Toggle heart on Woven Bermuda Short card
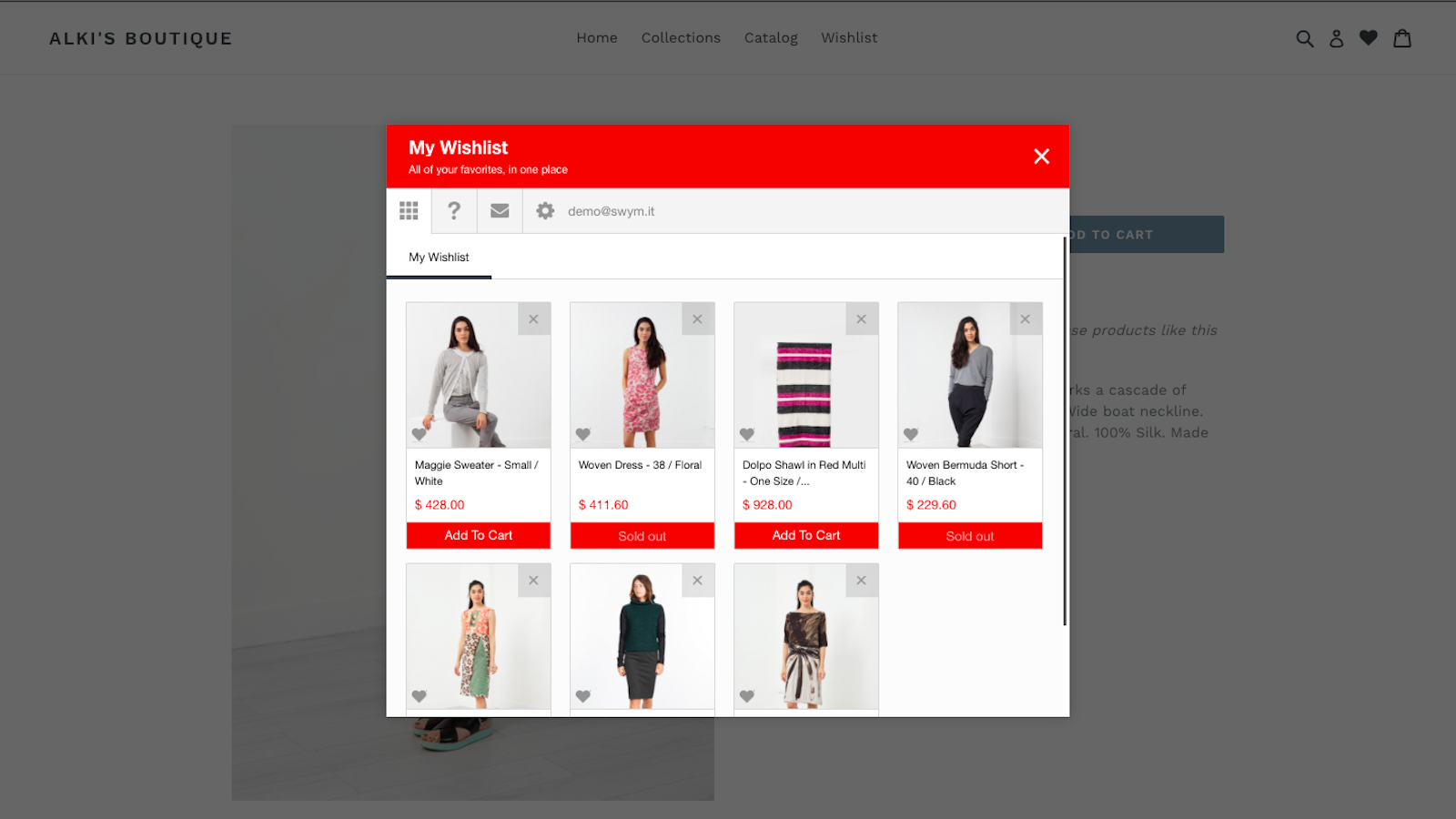This screenshot has height=819, width=1456. point(911,434)
